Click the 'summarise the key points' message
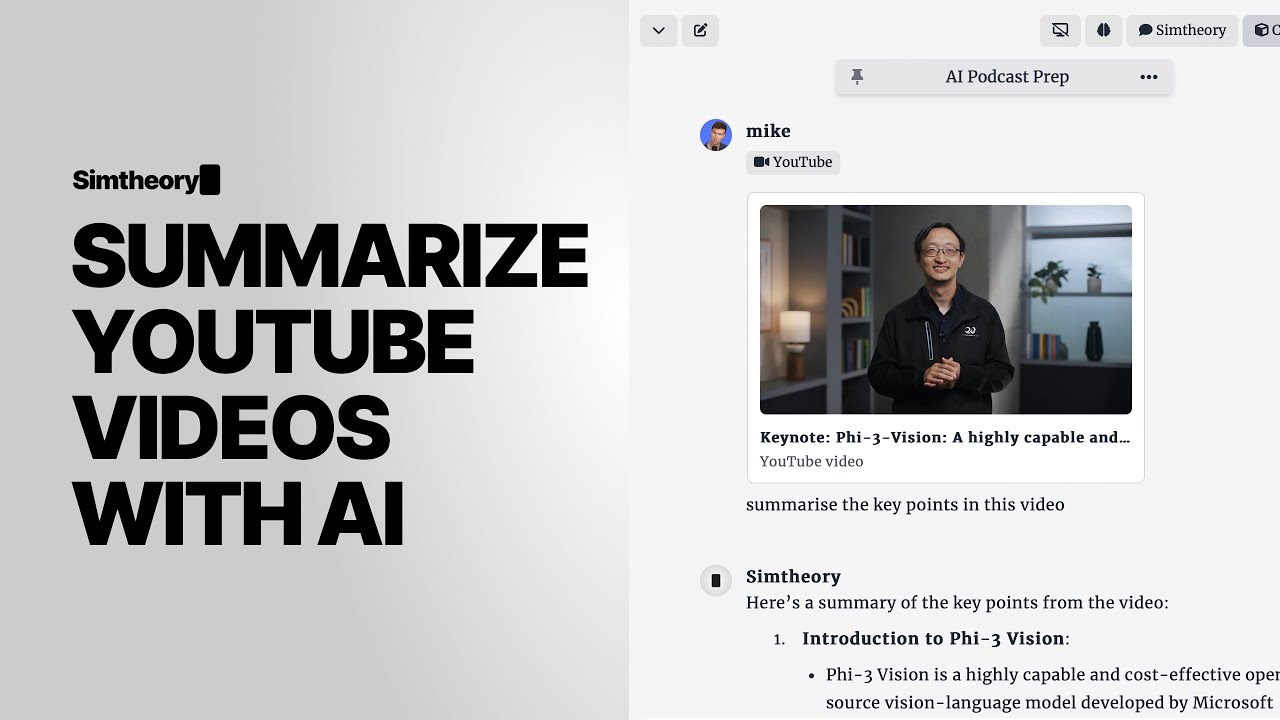Viewport: 1280px width, 720px height. tap(905, 504)
